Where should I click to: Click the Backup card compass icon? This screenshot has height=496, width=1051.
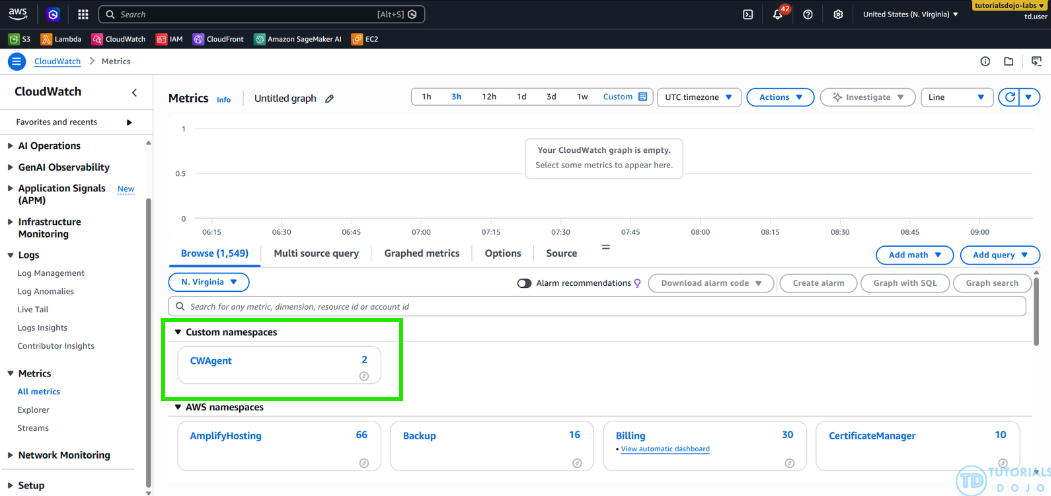(577, 462)
